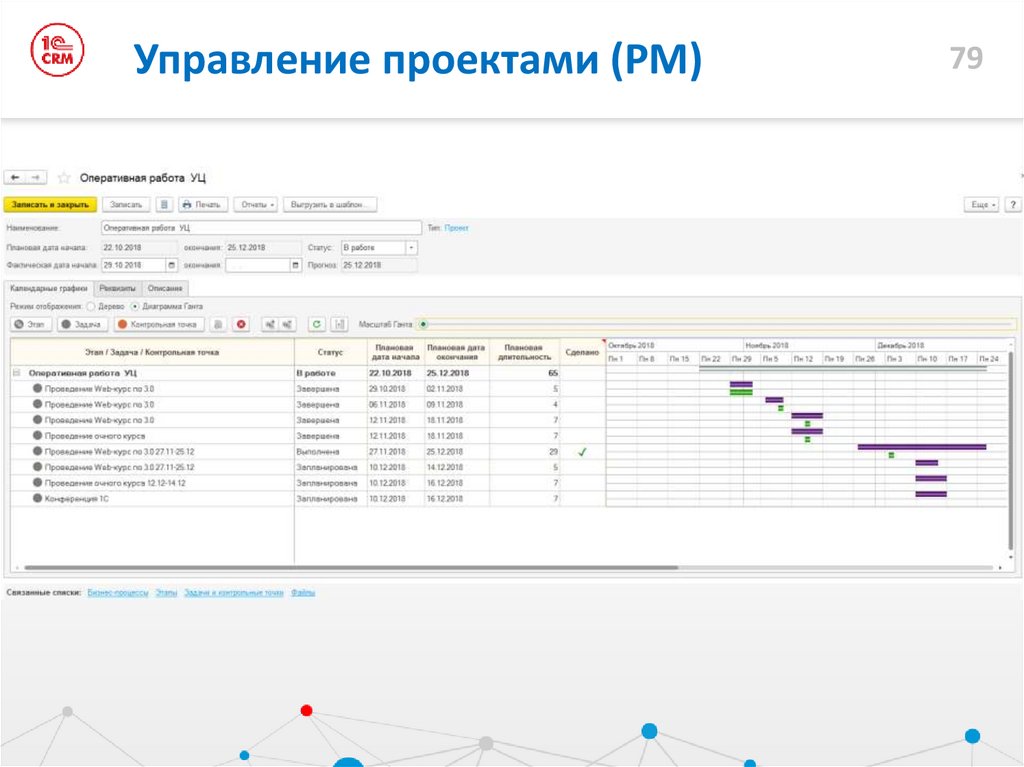
Task: Click task icon of Конференция 1С row
Action: (38, 498)
